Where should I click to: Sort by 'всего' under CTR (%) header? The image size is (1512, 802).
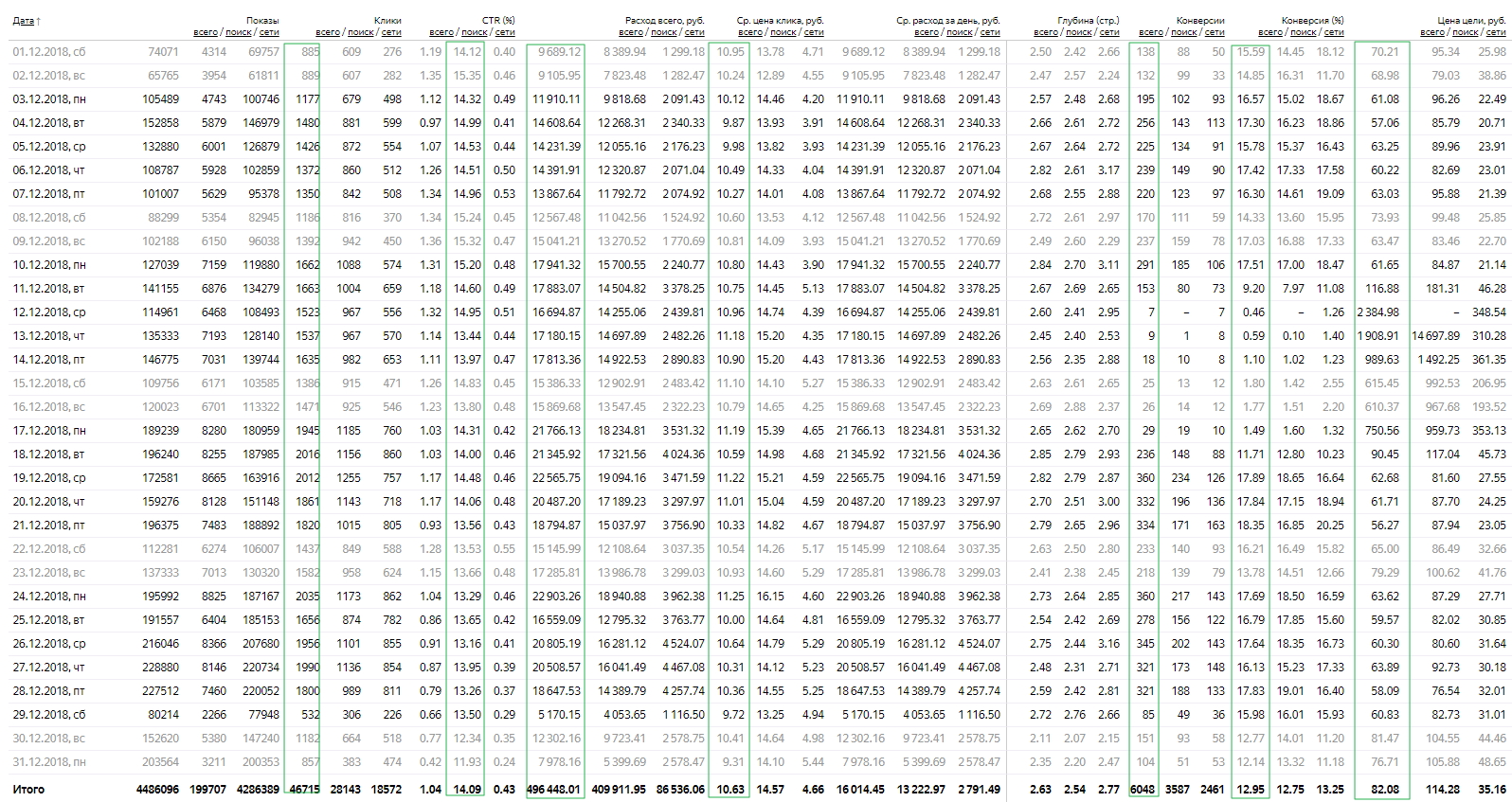click(441, 32)
